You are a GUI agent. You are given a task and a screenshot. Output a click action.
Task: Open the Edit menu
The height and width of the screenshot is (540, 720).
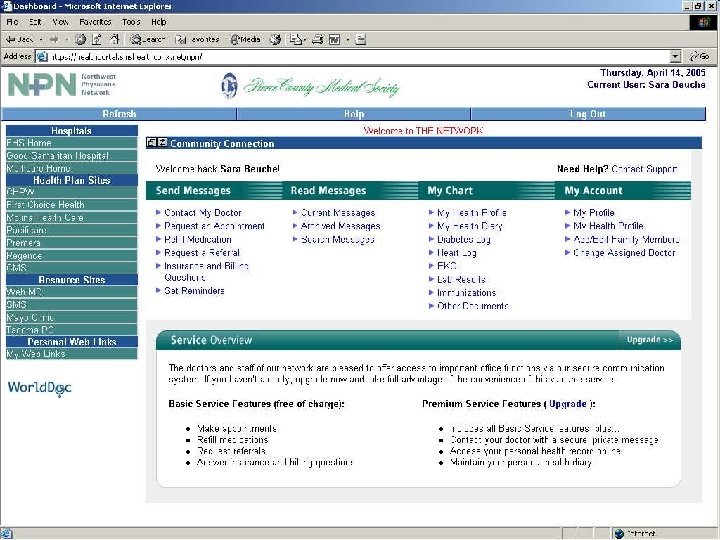pyautogui.click(x=35, y=22)
